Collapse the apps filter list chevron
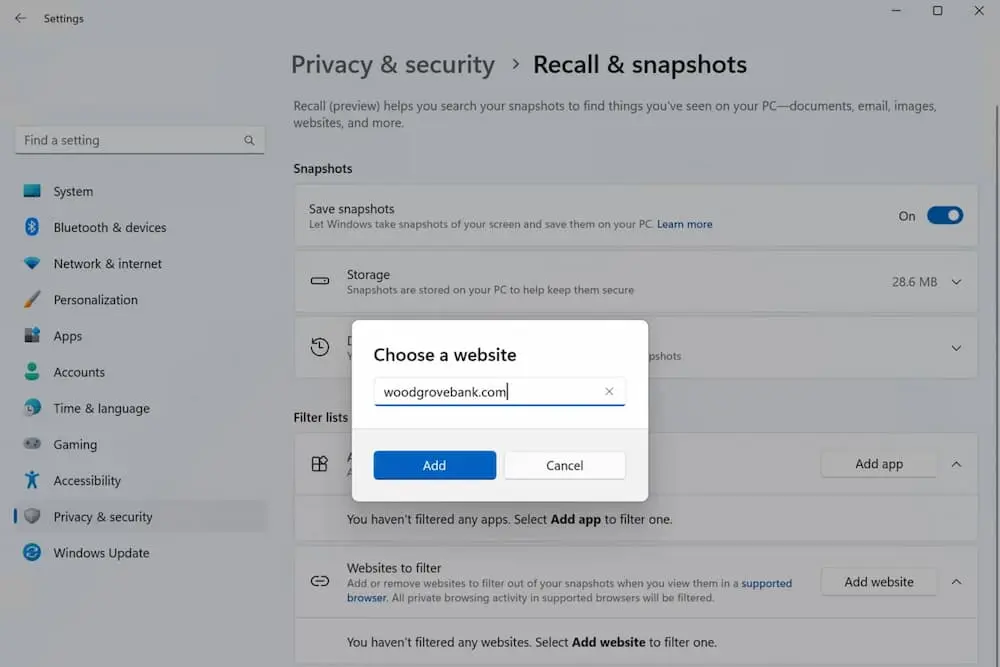Viewport: 1000px width, 667px height. click(x=956, y=464)
